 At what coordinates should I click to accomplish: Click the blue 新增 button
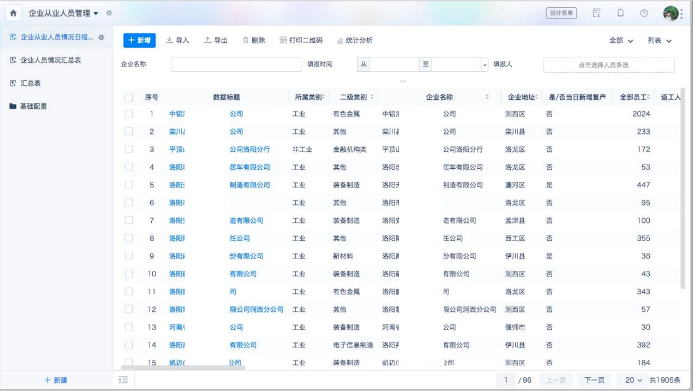coord(139,40)
